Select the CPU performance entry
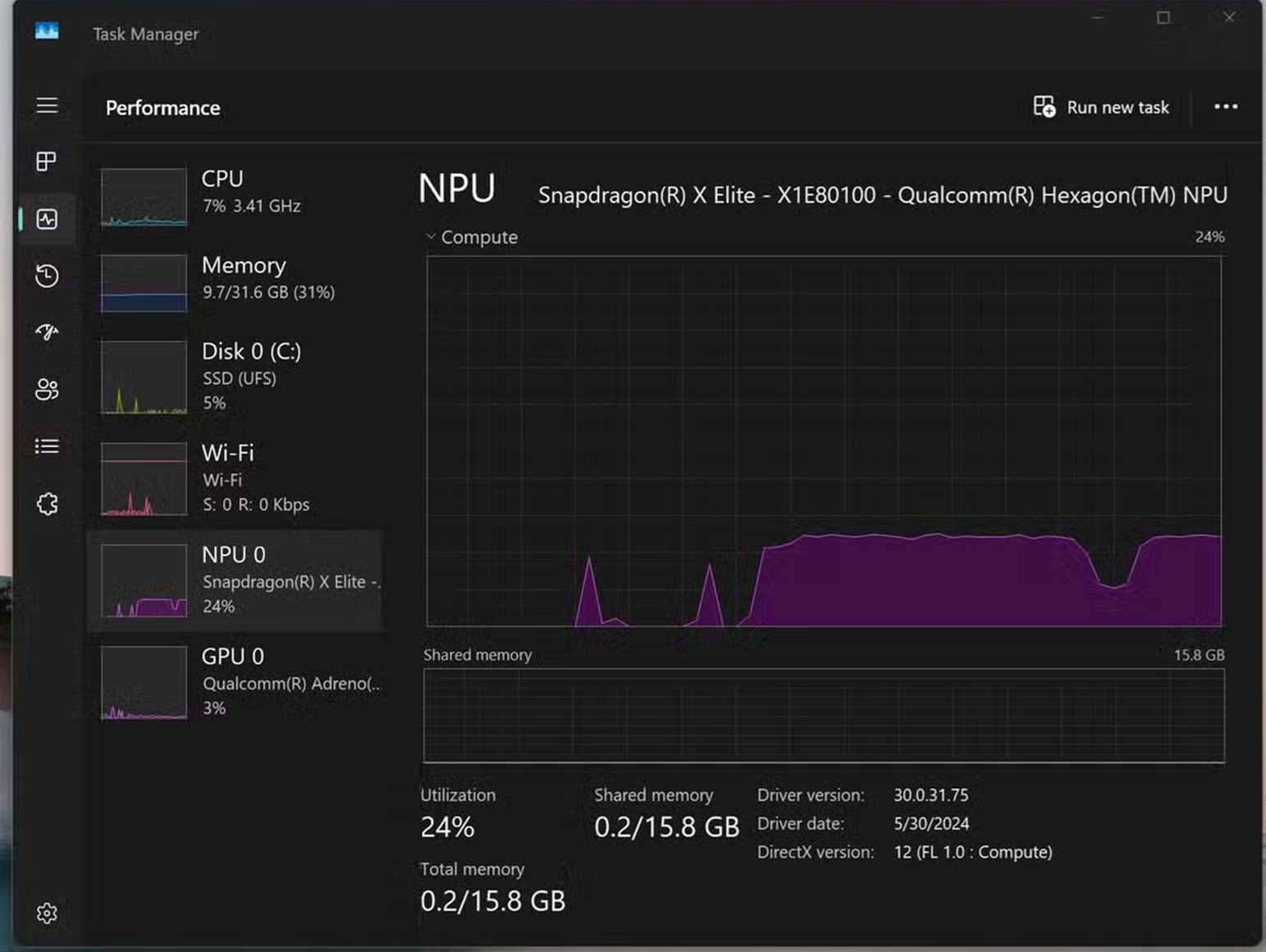This screenshot has height=952, width=1266. 235,197
